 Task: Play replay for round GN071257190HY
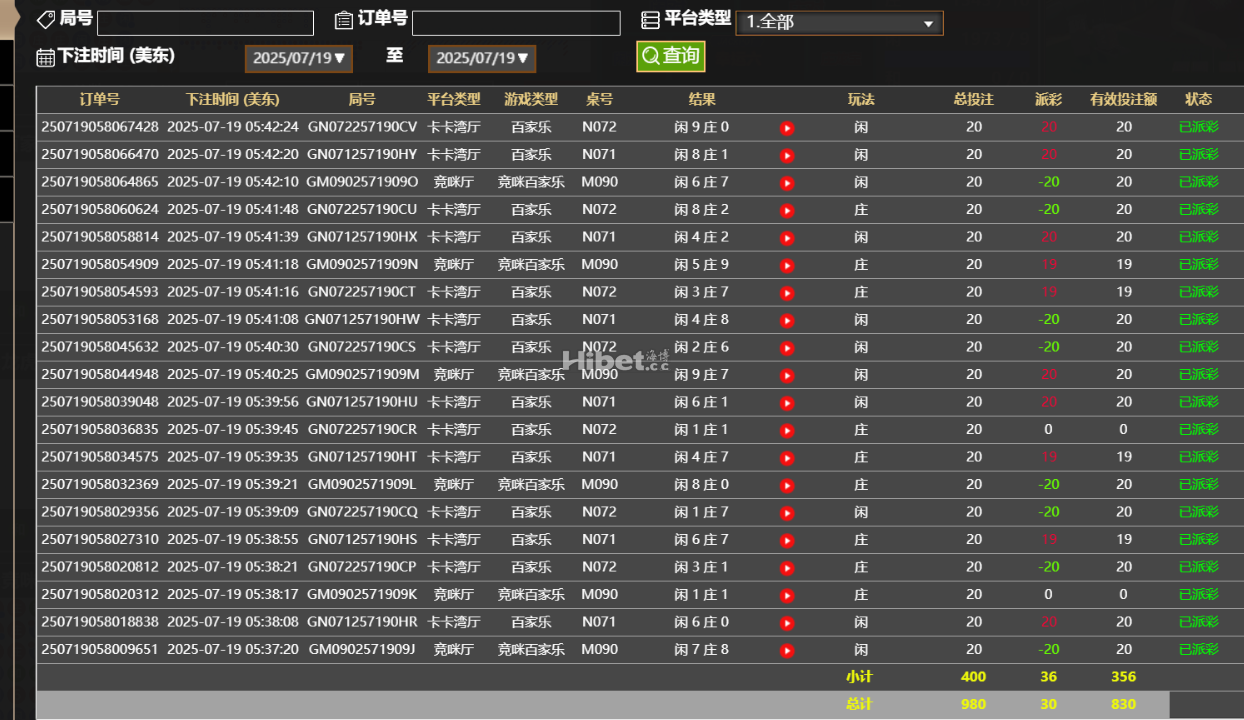click(x=787, y=156)
